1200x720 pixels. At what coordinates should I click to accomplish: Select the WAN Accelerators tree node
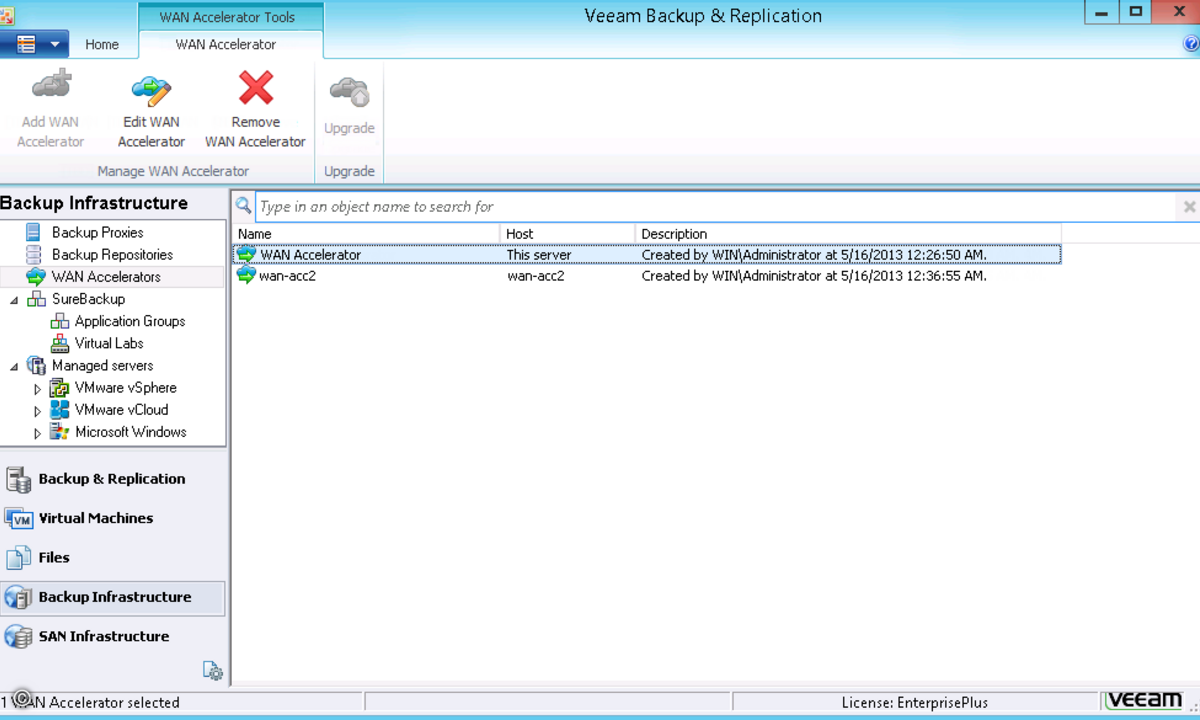tap(106, 276)
